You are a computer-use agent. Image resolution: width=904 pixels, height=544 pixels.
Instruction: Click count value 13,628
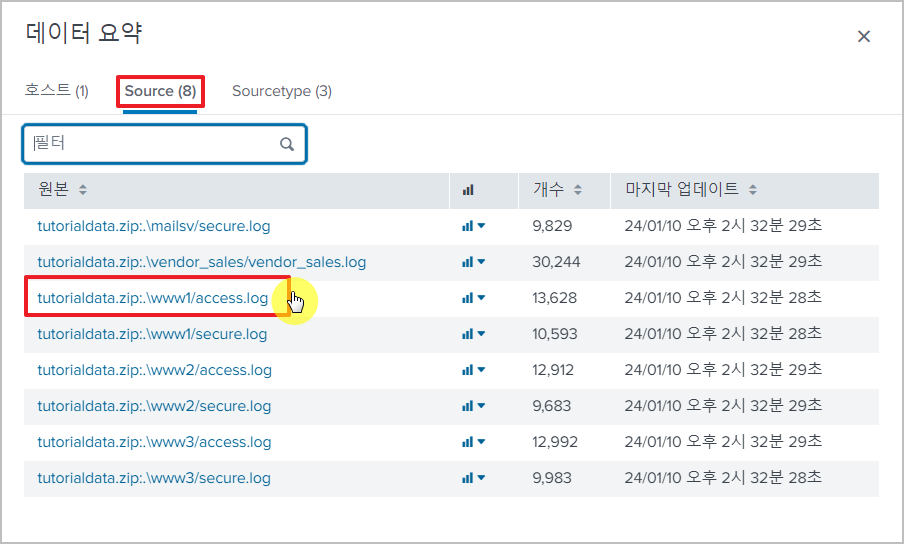(555, 298)
